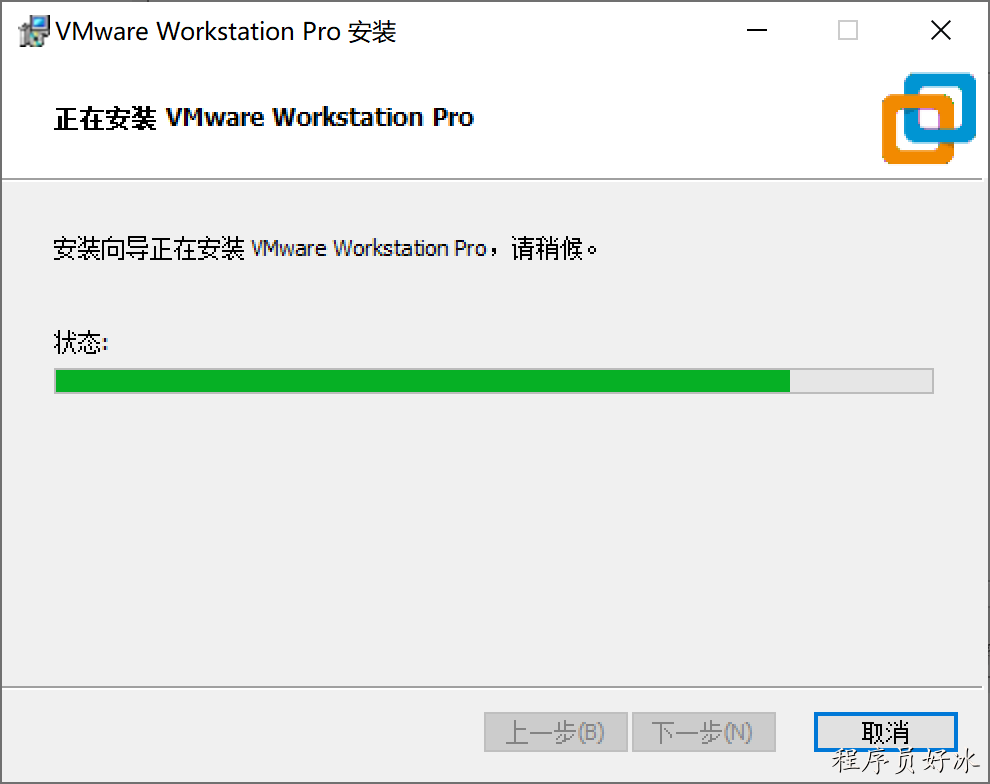Click empty gray area below the progress bar
This screenshot has height=784, width=990.
[x=492, y=537]
